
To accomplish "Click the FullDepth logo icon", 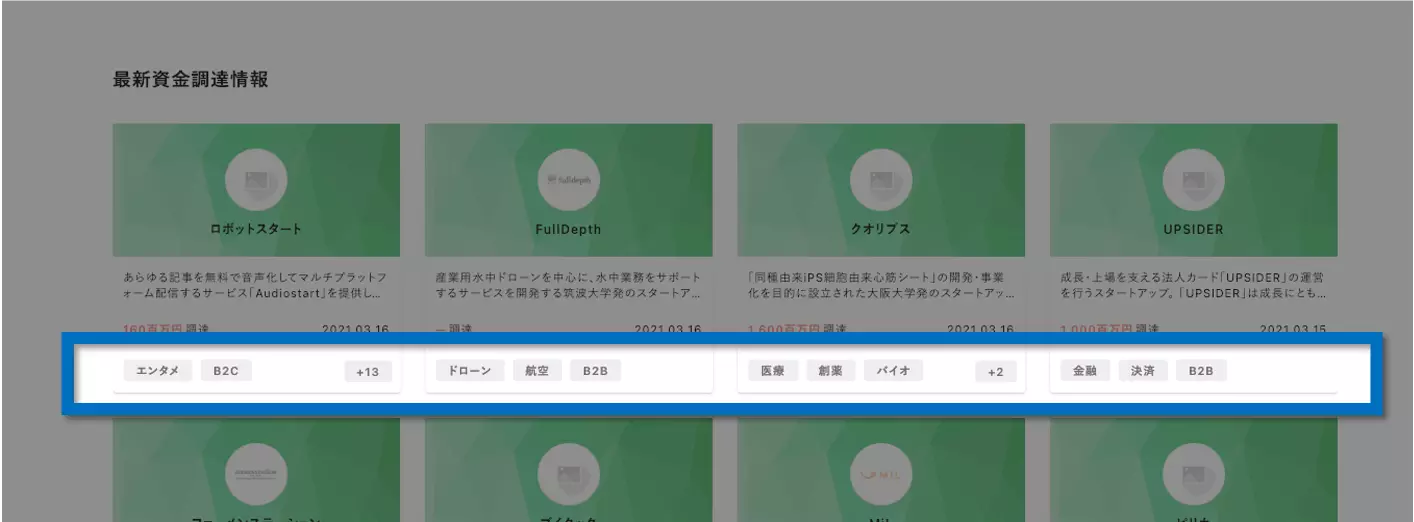I will (568, 181).
